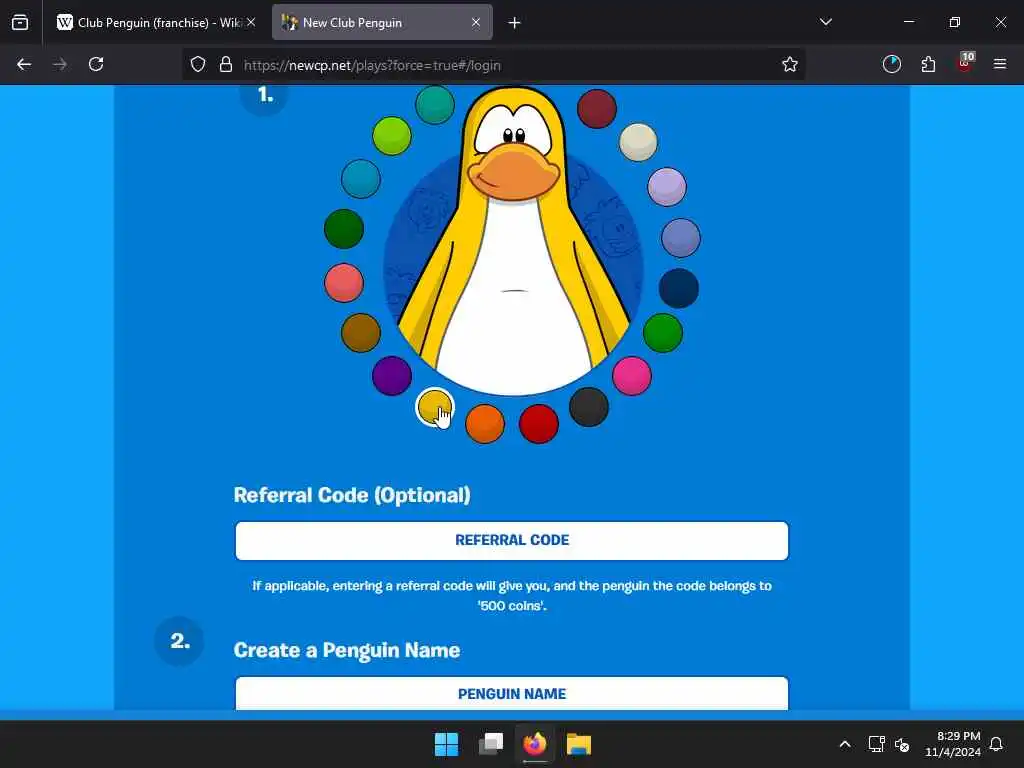This screenshot has width=1024, height=768.
Task: Pick the cream white penguin color
Action: (x=638, y=142)
